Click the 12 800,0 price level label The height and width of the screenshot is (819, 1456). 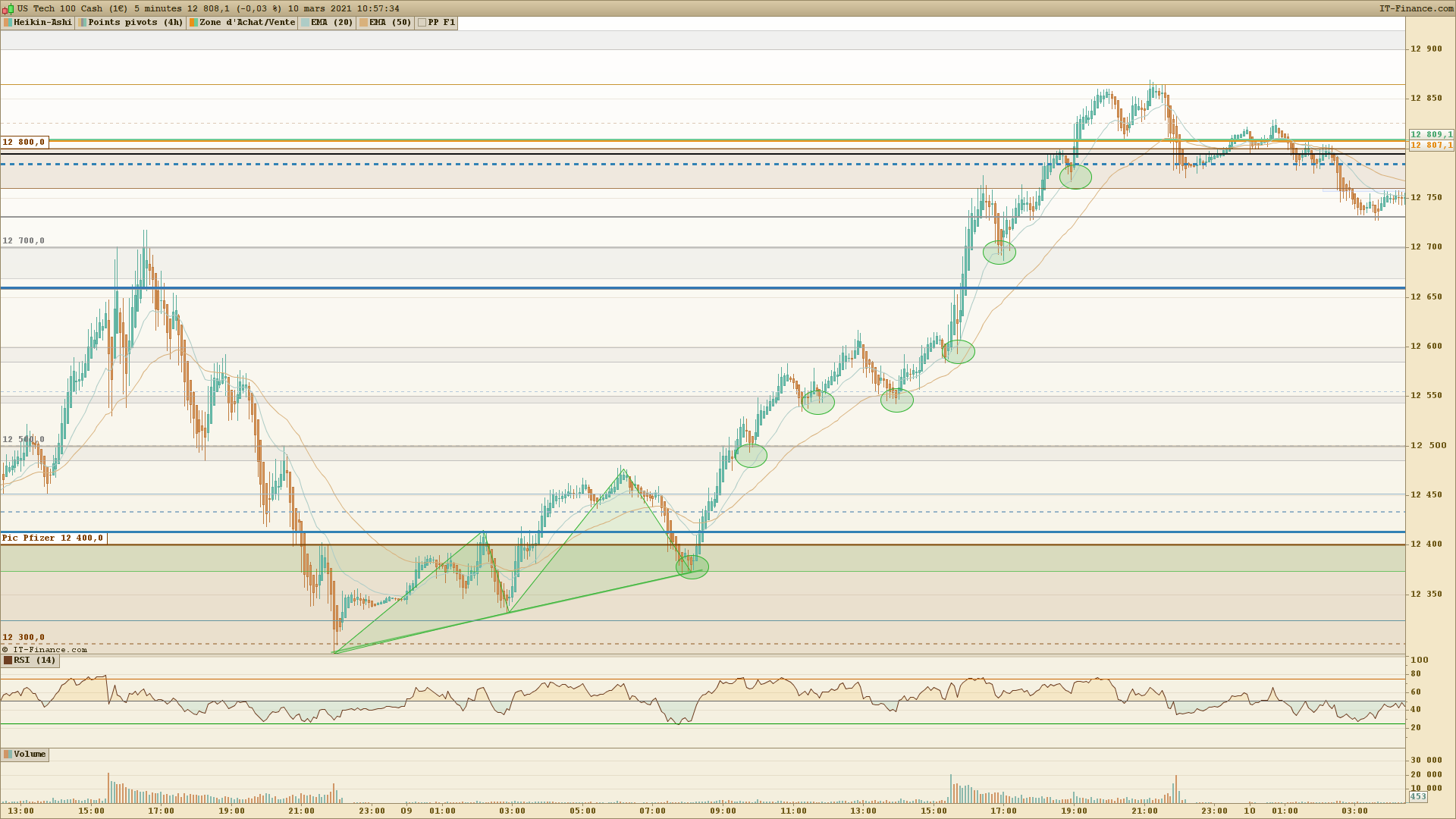[24, 142]
